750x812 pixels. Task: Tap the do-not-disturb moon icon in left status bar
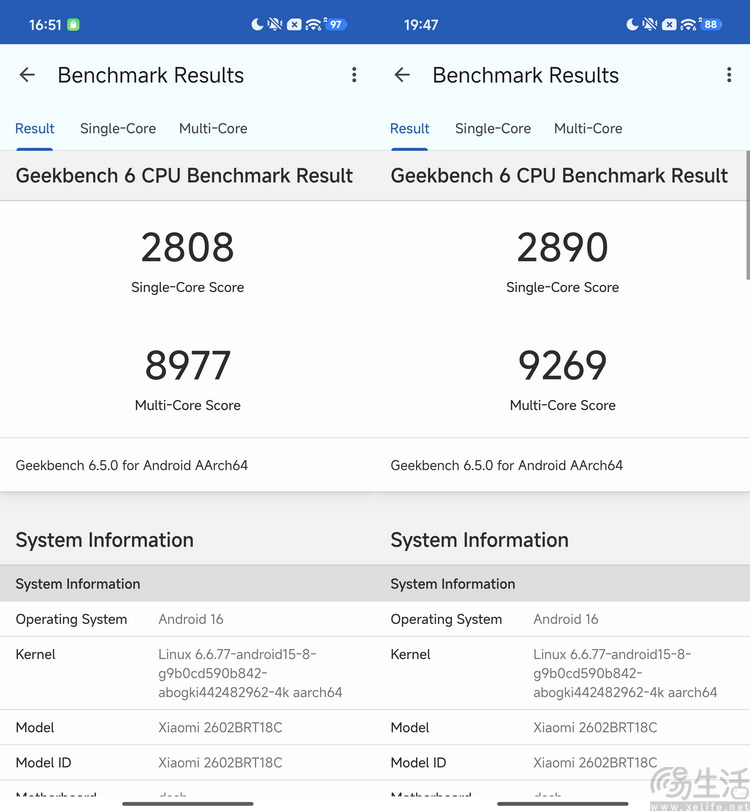click(x=257, y=23)
